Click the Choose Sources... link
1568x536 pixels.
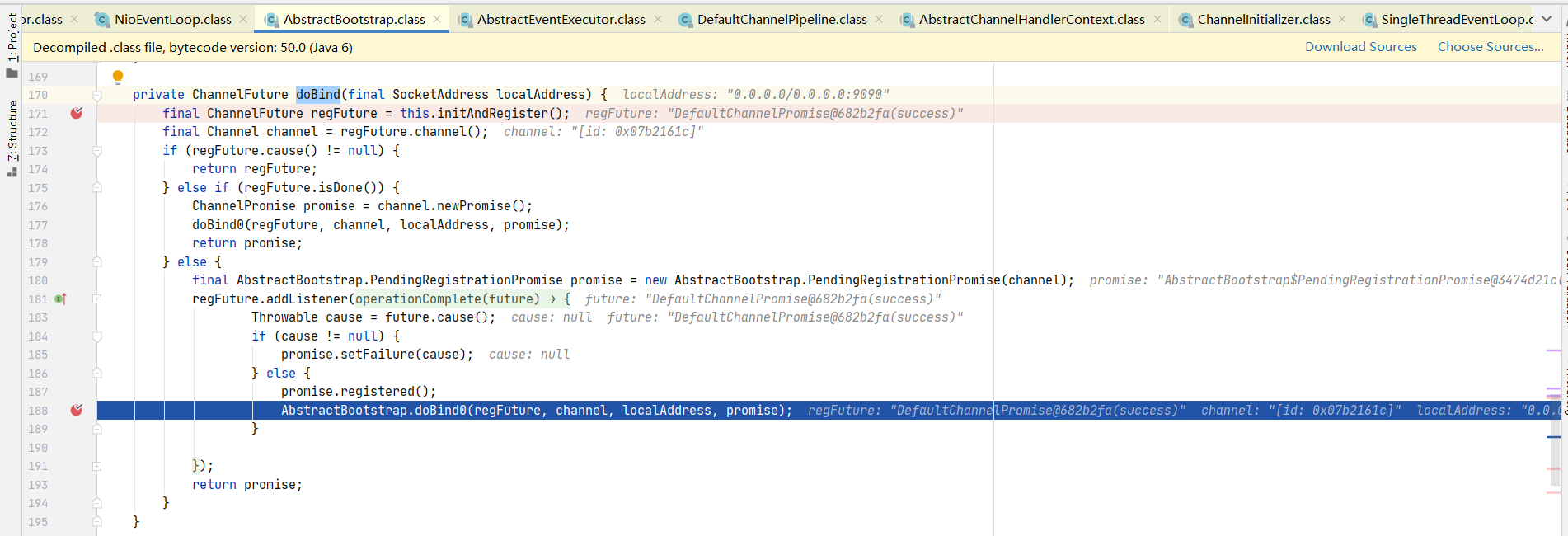tap(1491, 47)
